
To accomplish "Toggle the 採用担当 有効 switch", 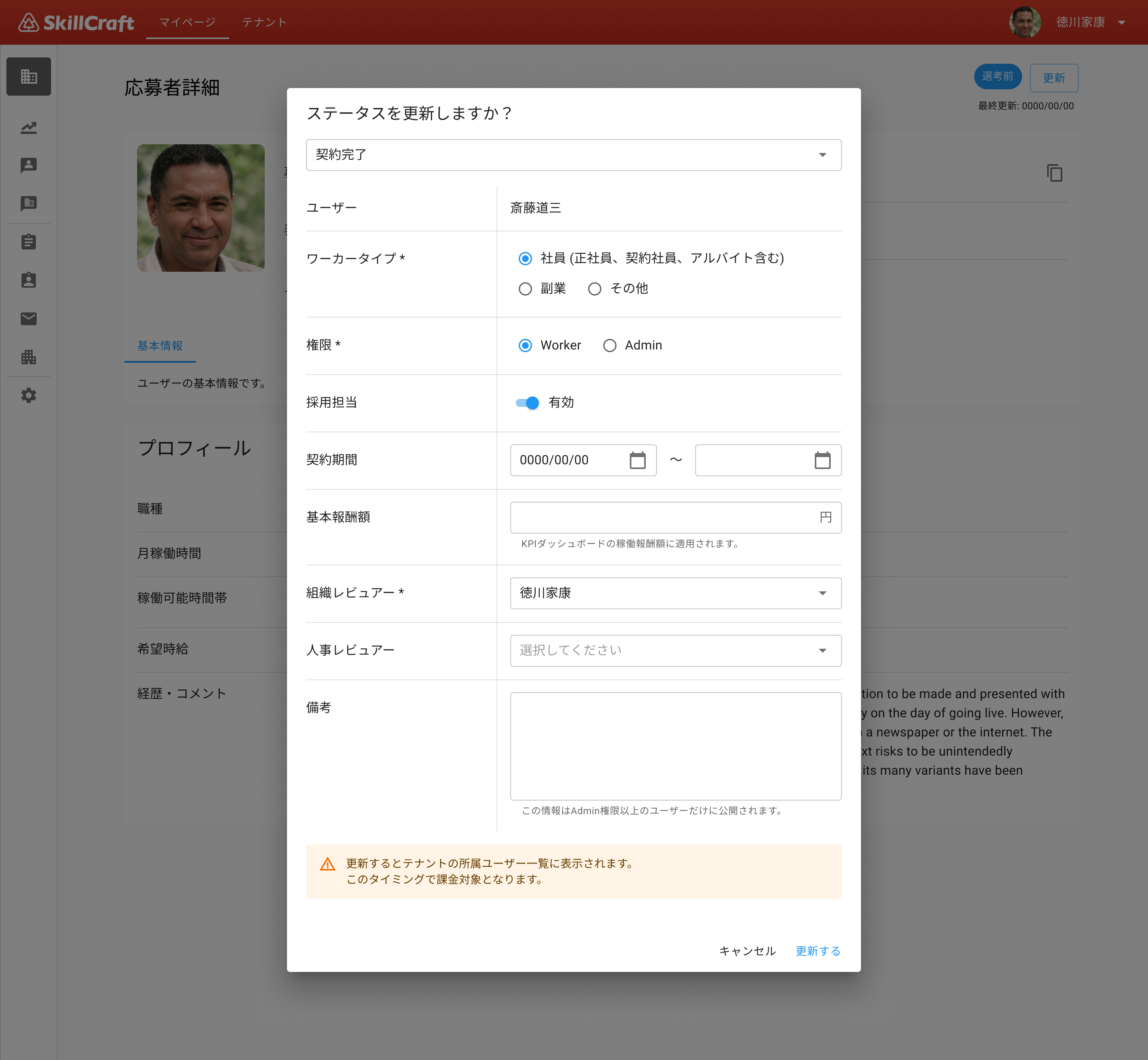I will click(527, 402).
